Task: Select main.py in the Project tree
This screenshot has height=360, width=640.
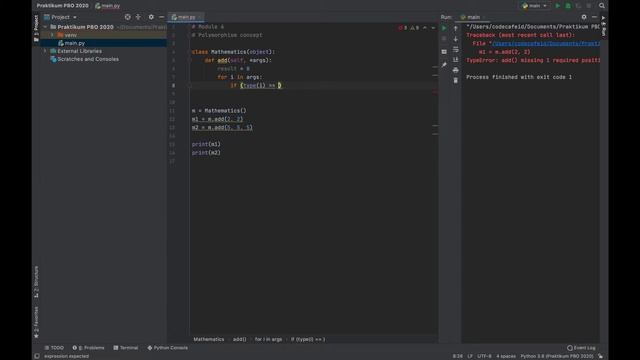Action: point(75,43)
